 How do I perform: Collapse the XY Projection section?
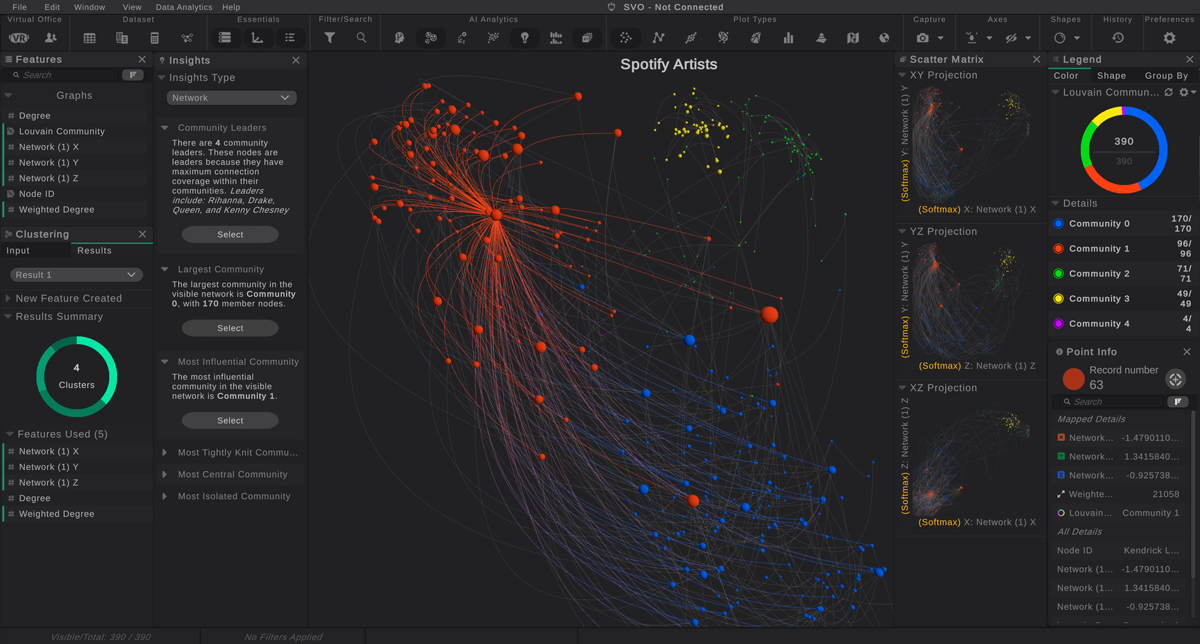(902, 76)
